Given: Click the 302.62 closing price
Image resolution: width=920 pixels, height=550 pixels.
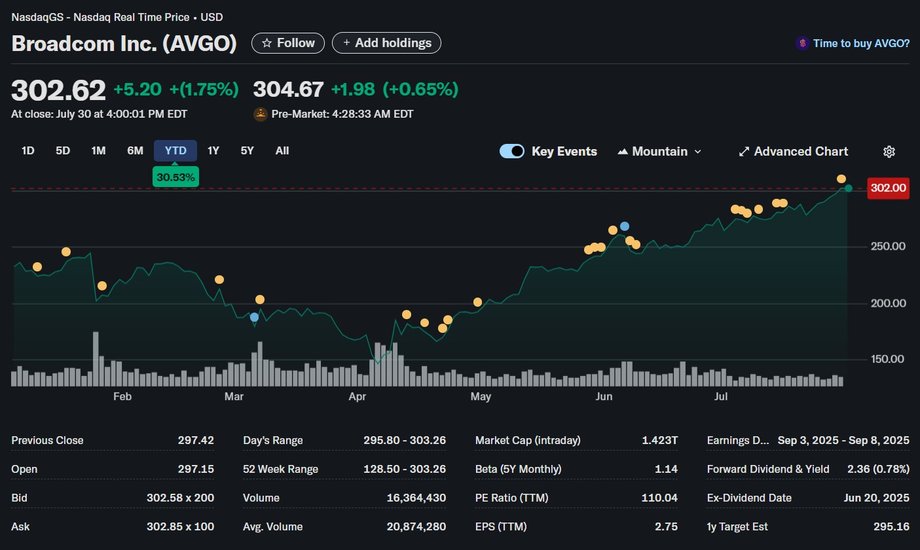Looking at the screenshot, I should coord(58,90).
